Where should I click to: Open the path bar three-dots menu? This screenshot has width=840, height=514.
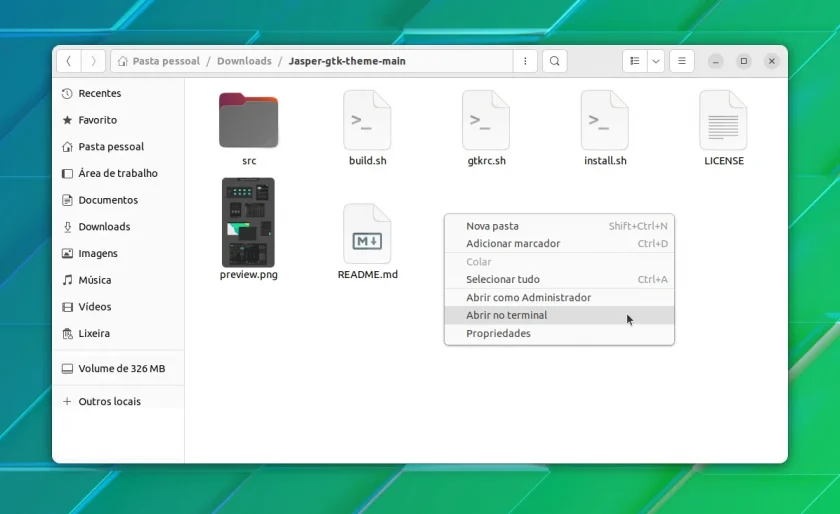pyautogui.click(x=525, y=61)
